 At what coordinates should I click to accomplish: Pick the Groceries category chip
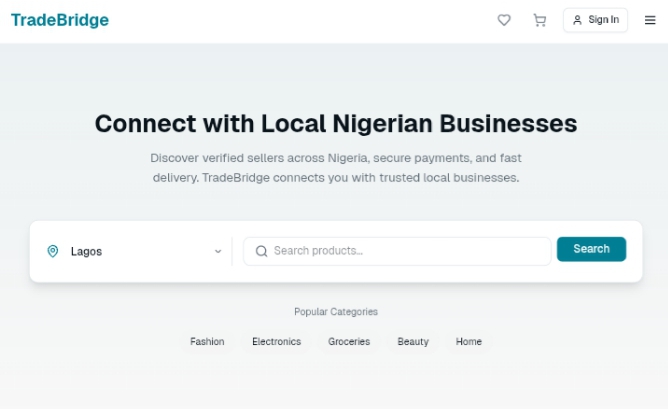point(349,342)
